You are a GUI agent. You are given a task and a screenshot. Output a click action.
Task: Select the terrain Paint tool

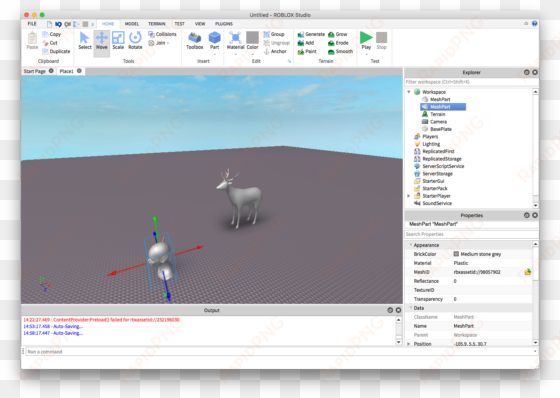point(307,51)
